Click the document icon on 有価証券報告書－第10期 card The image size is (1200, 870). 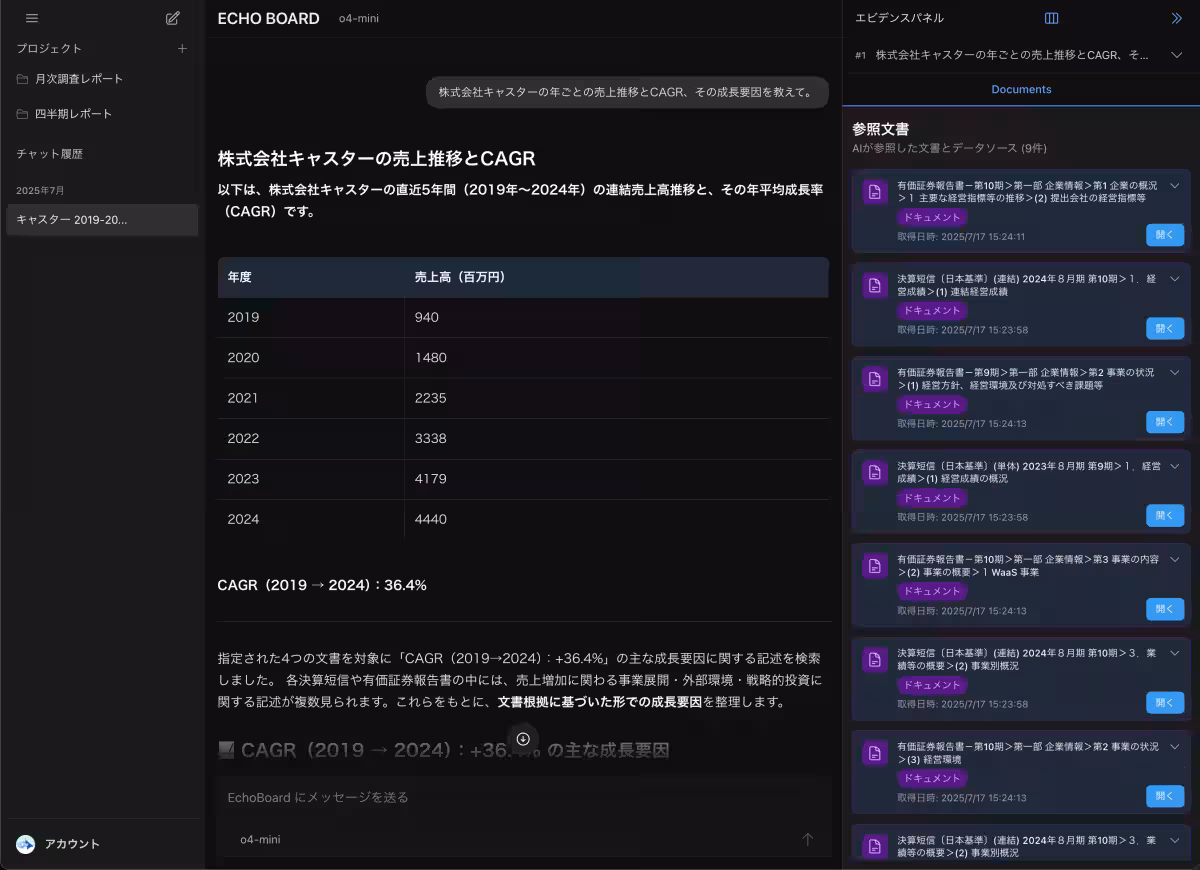873,189
